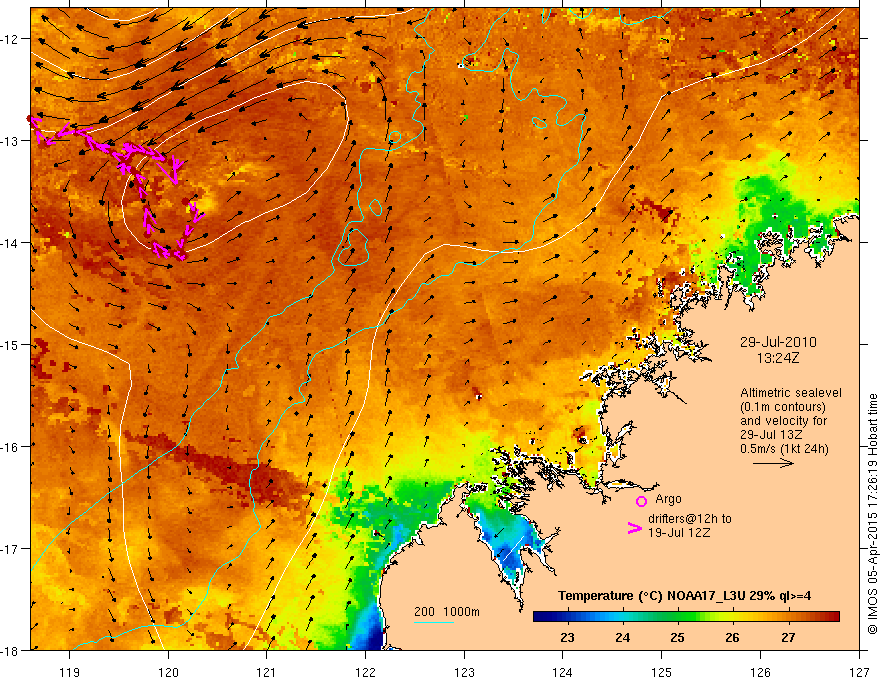Click the 19-Jul 12Z text
Screen dimensions: 880x680
point(679,532)
